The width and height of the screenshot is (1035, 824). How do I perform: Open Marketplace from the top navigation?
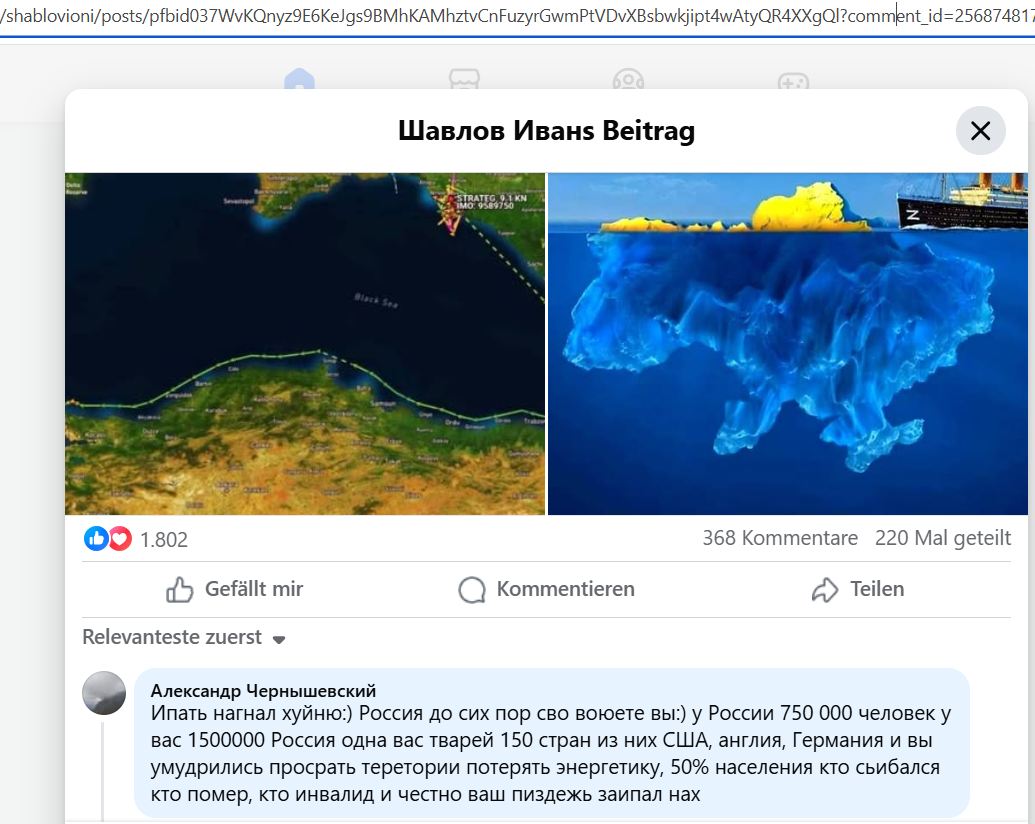(x=464, y=82)
